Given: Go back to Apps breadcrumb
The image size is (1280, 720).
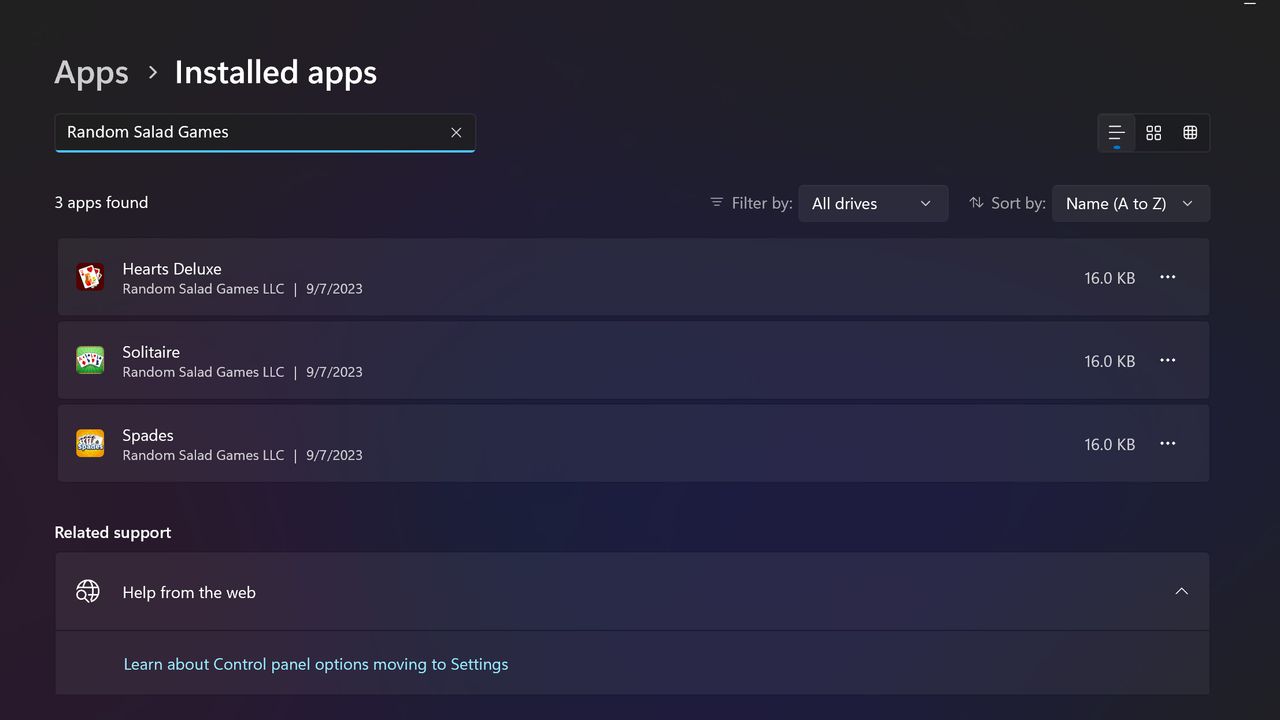Looking at the screenshot, I should (91, 72).
